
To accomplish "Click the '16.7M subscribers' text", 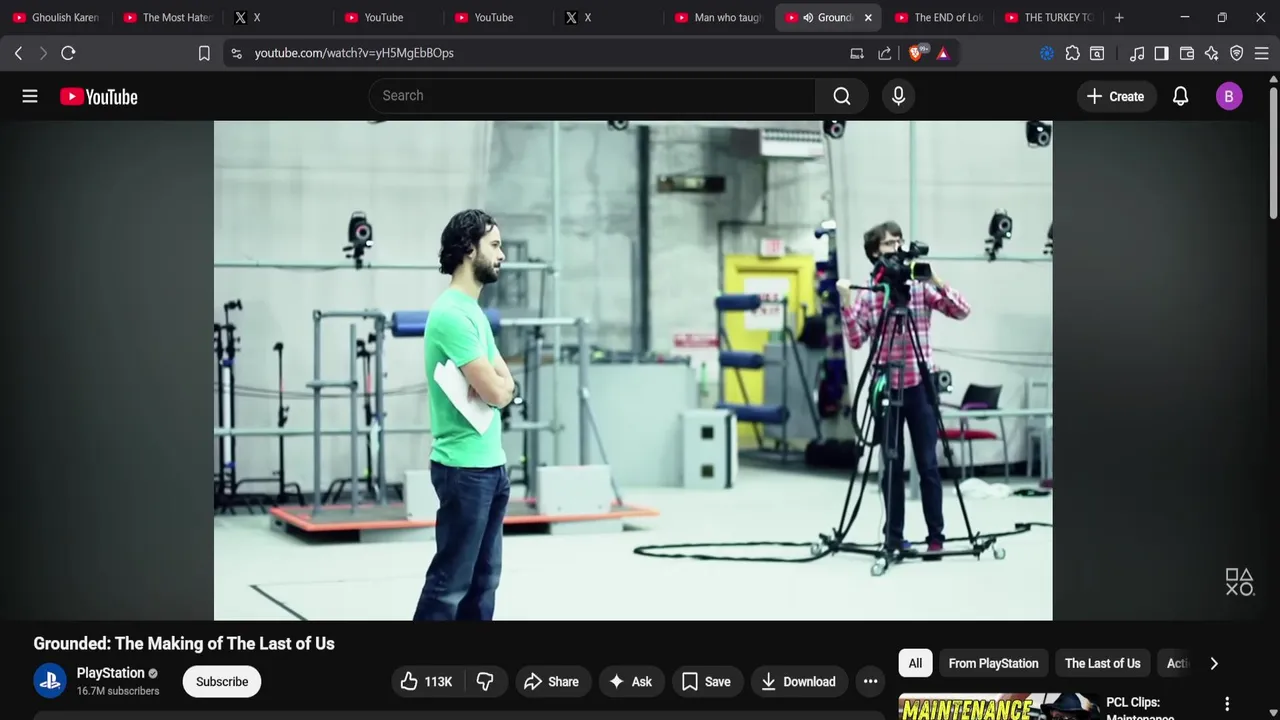I will [x=118, y=691].
